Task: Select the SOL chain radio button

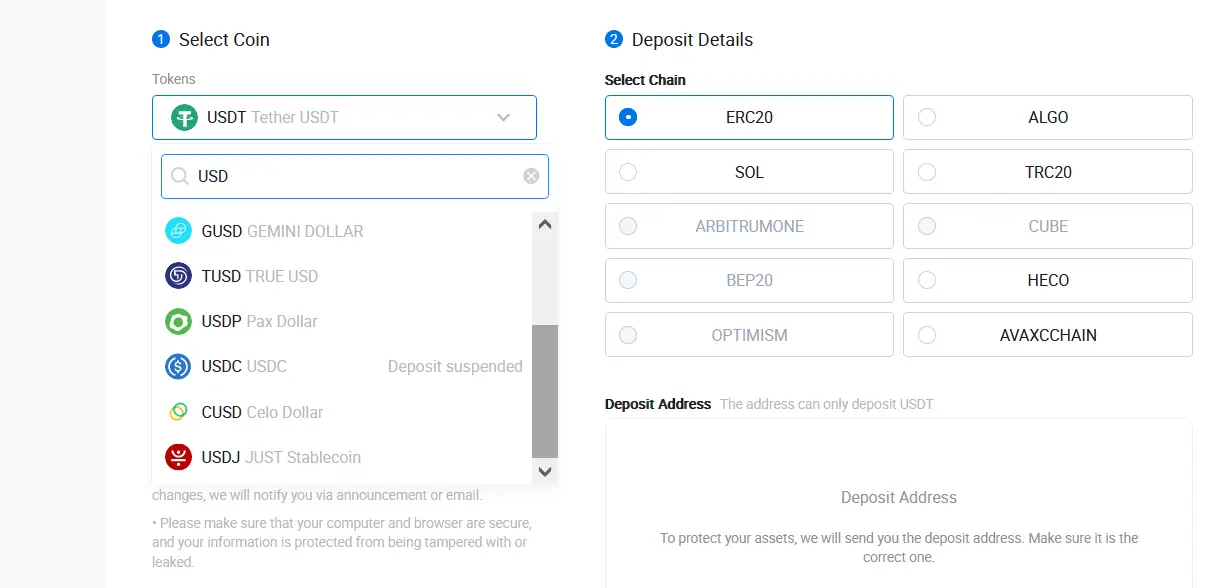Action: (628, 172)
